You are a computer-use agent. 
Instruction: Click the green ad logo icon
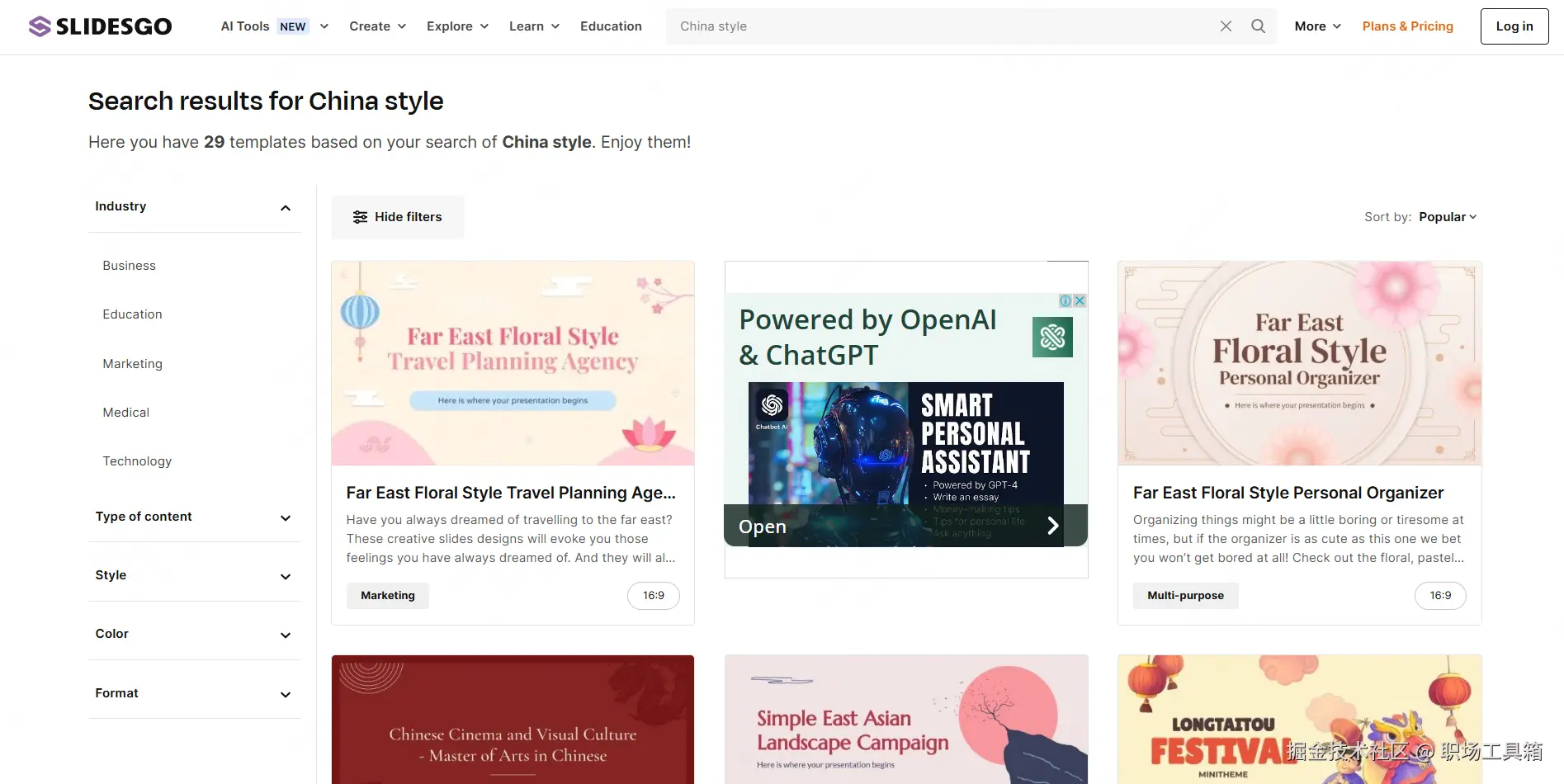[x=1052, y=337]
